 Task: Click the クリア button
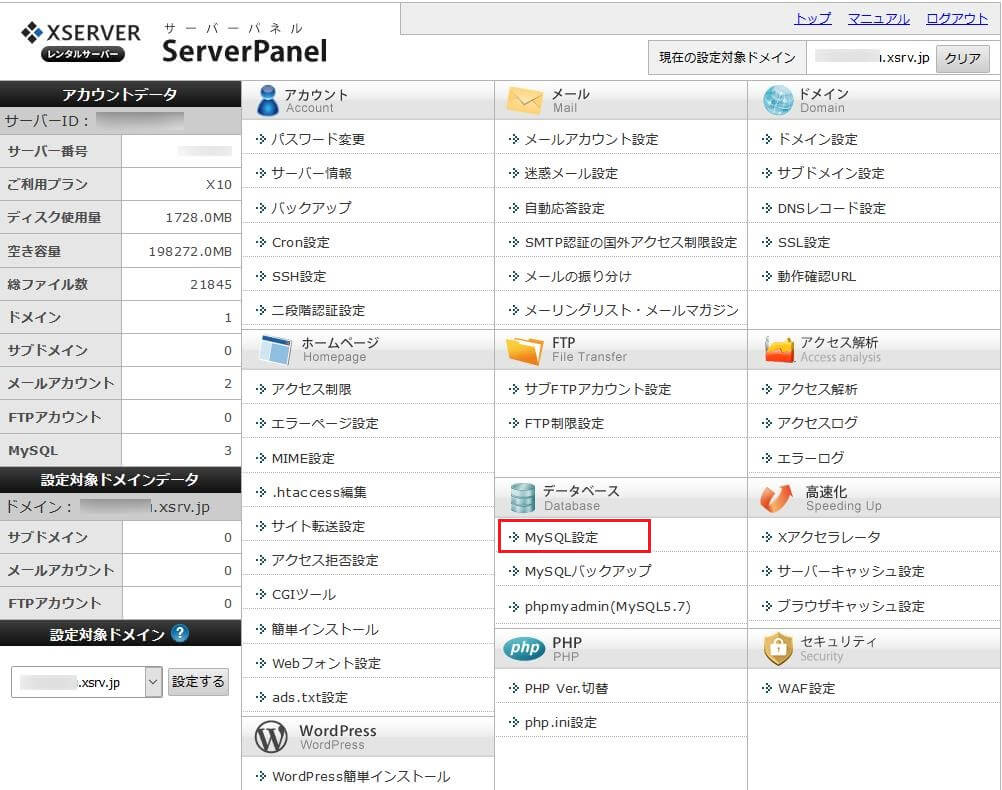click(x=962, y=58)
